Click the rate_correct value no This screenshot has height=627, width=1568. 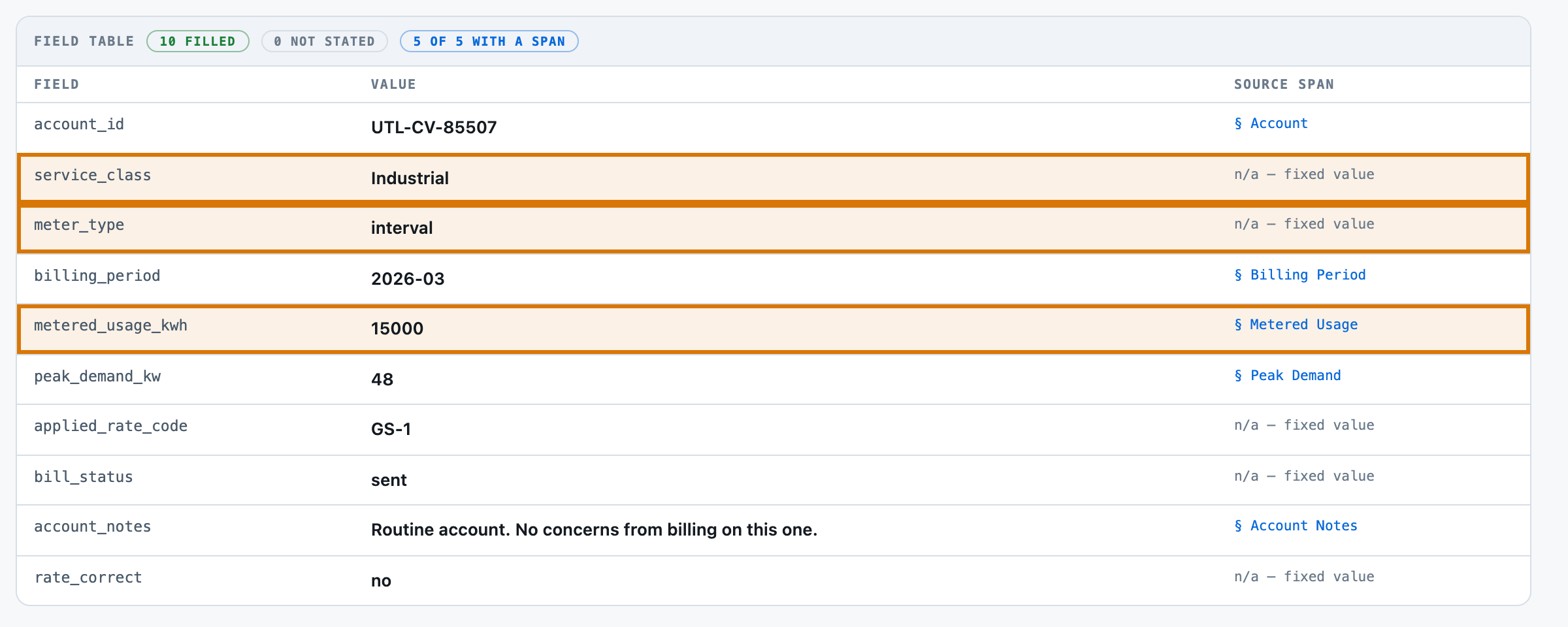pos(381,581)
